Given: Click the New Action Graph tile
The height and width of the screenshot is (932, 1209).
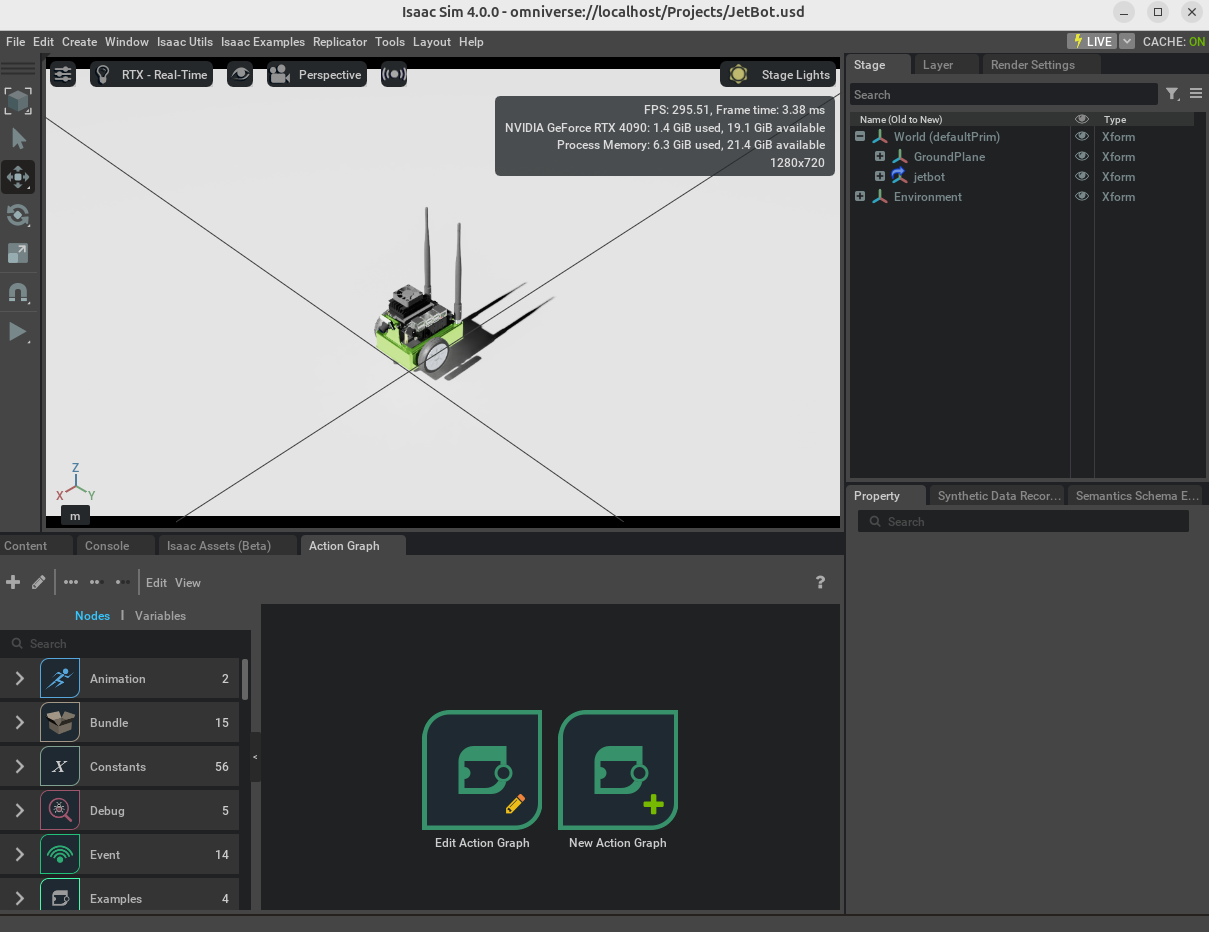Looking at the screenshot, I should pyautogui.click(x=618, y=781).
